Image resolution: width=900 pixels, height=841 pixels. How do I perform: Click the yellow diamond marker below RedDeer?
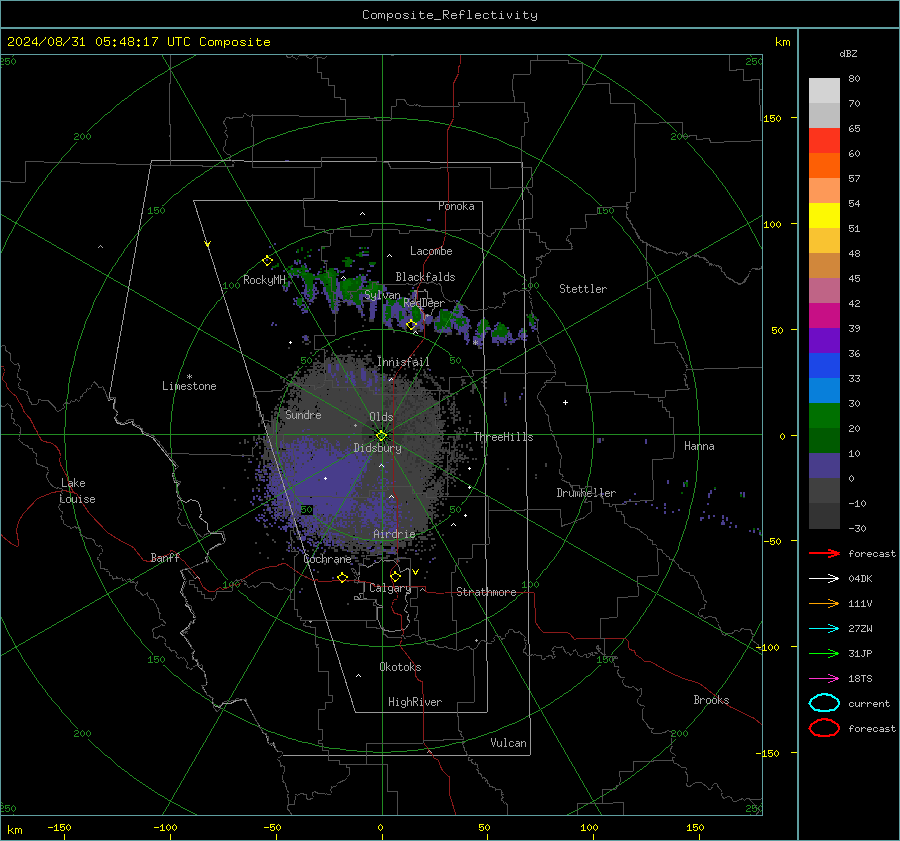coord(411,325)
